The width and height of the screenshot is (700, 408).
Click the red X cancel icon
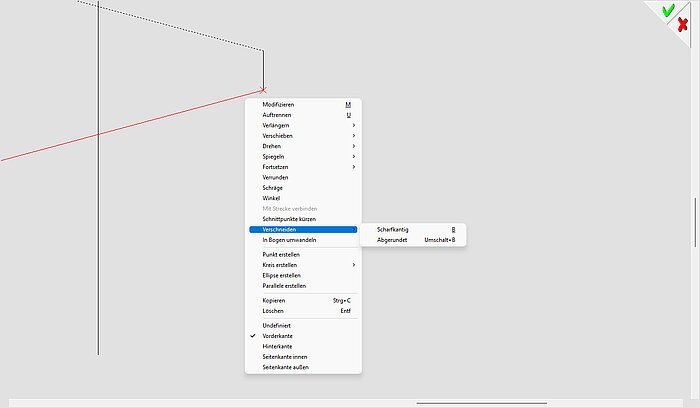tap(682, 25)
